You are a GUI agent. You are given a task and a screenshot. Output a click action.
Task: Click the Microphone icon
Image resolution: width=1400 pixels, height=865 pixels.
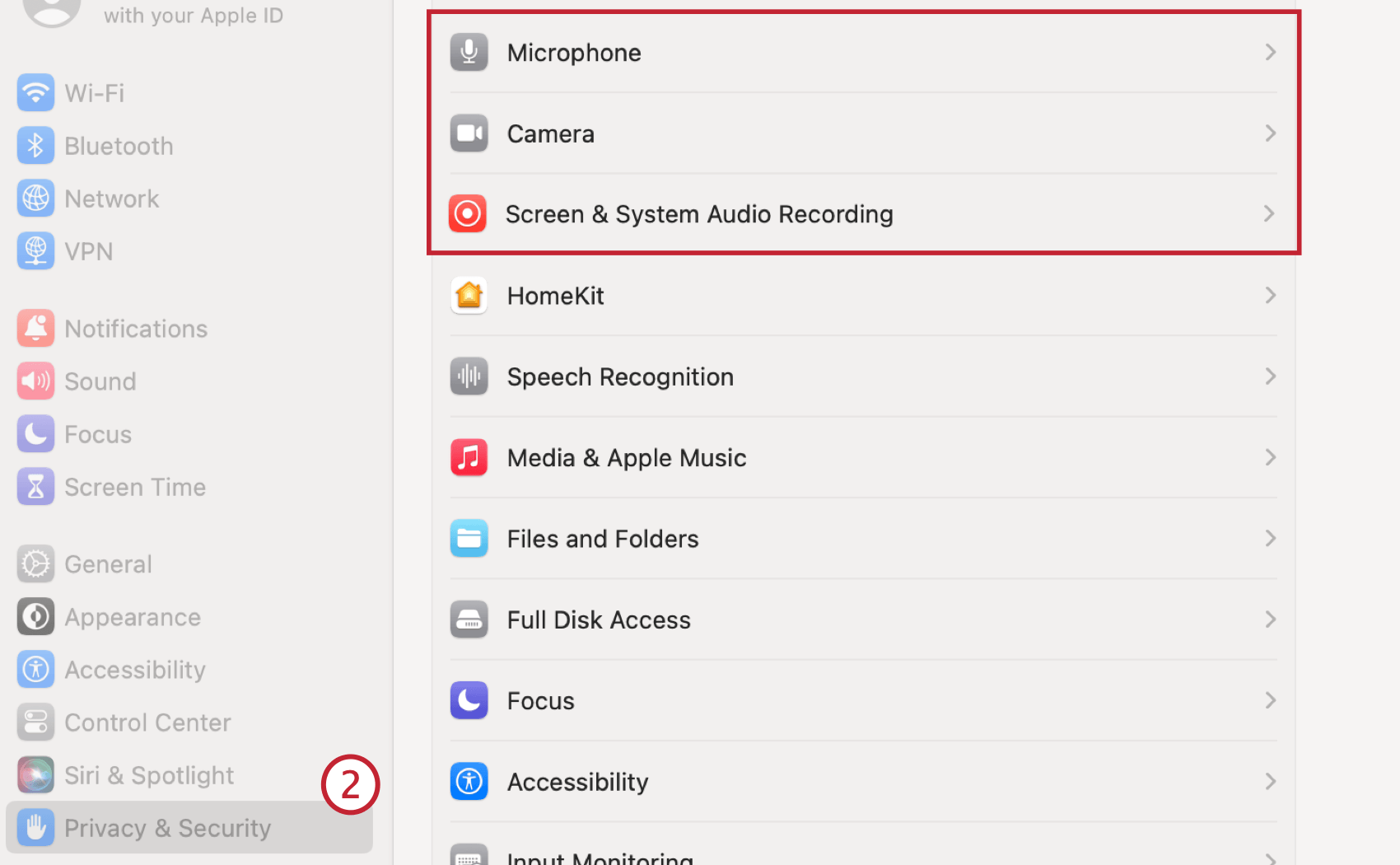(x=469, y=52)
